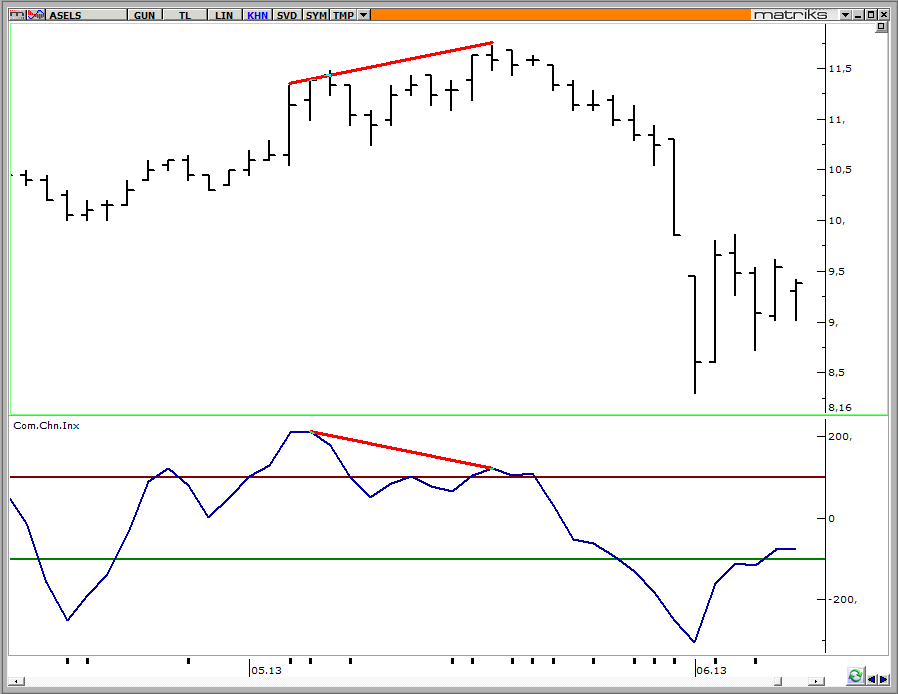Click the horizontal scrollbar right arrow
The height and width of the screenshot is (694, 898).
point(816,681)
